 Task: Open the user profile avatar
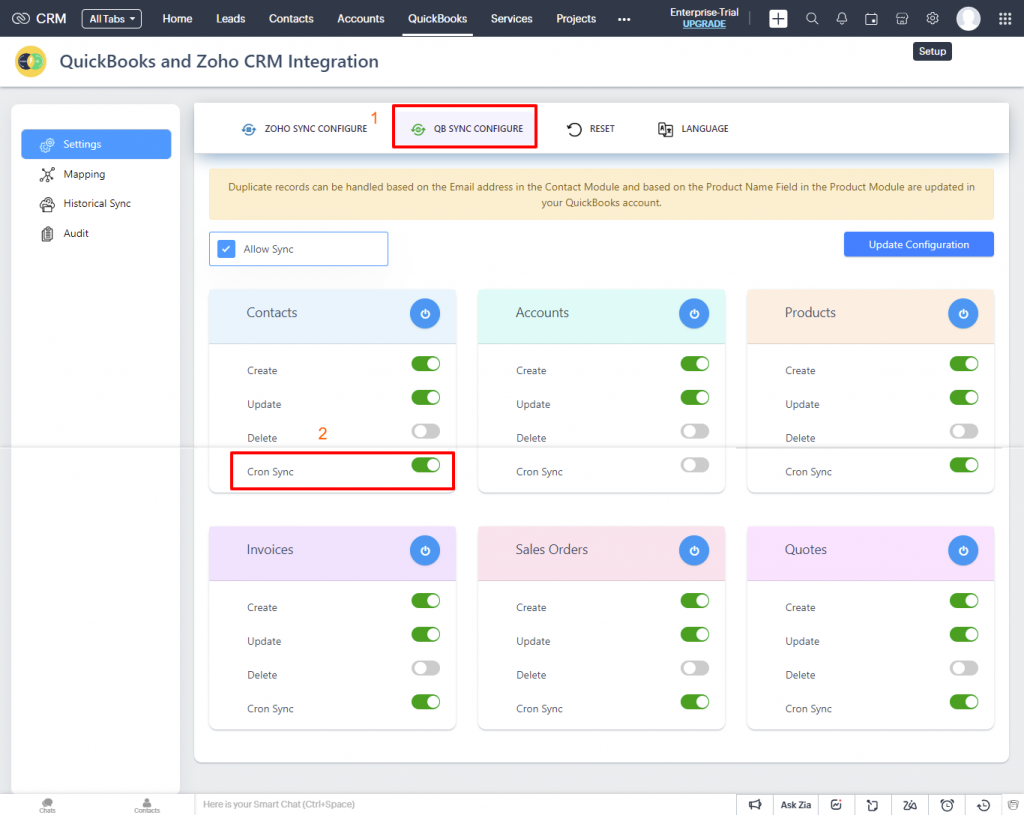[x=968, y=19]
